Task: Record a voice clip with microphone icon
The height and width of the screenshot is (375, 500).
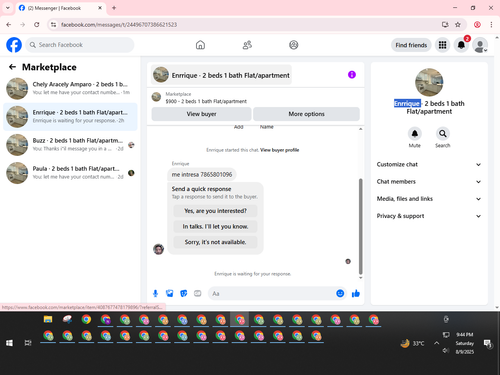Action: (x=155, y=293)
